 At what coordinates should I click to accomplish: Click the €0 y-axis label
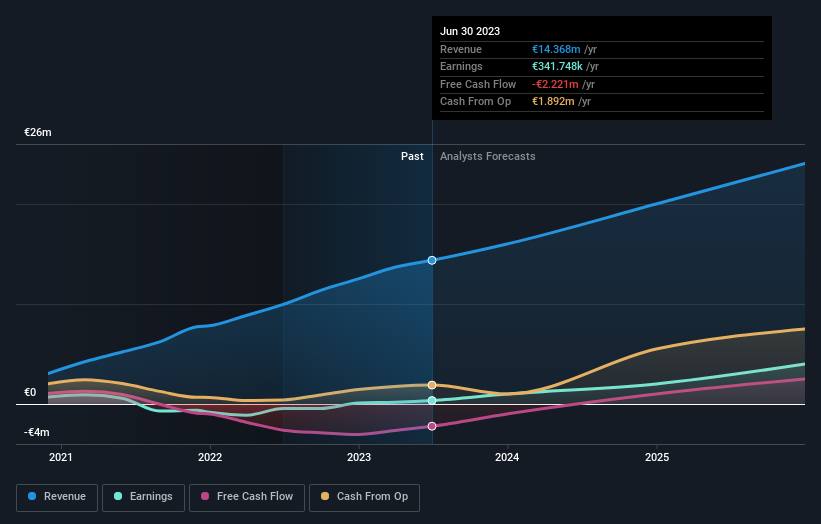tap(30, 392)
